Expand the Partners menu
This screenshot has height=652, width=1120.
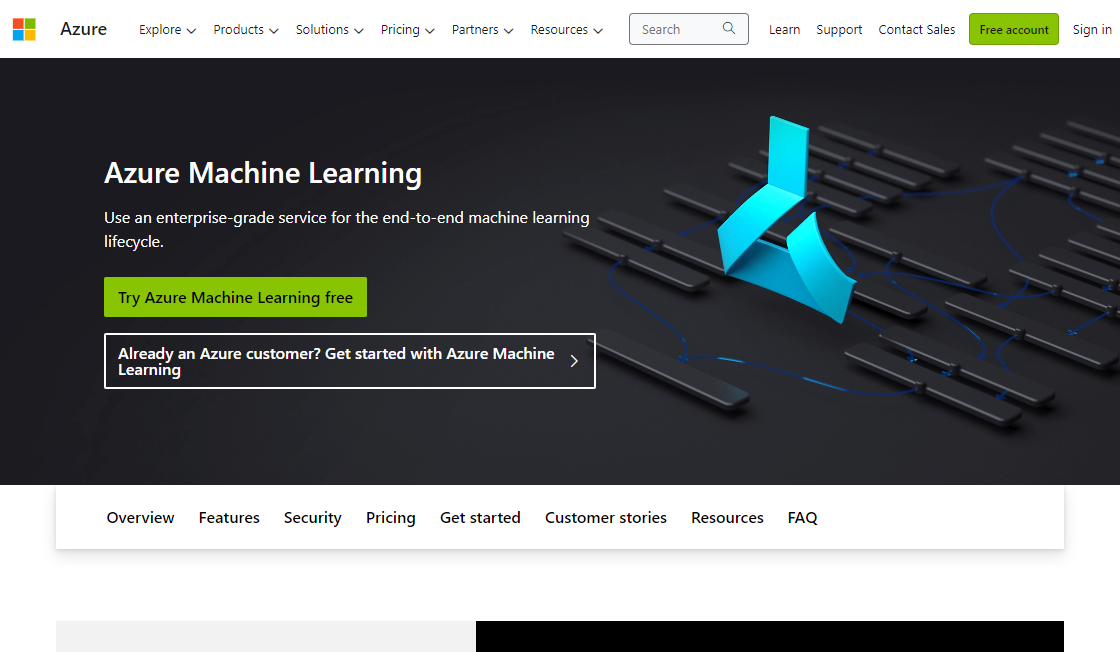(x=482, y=30)
